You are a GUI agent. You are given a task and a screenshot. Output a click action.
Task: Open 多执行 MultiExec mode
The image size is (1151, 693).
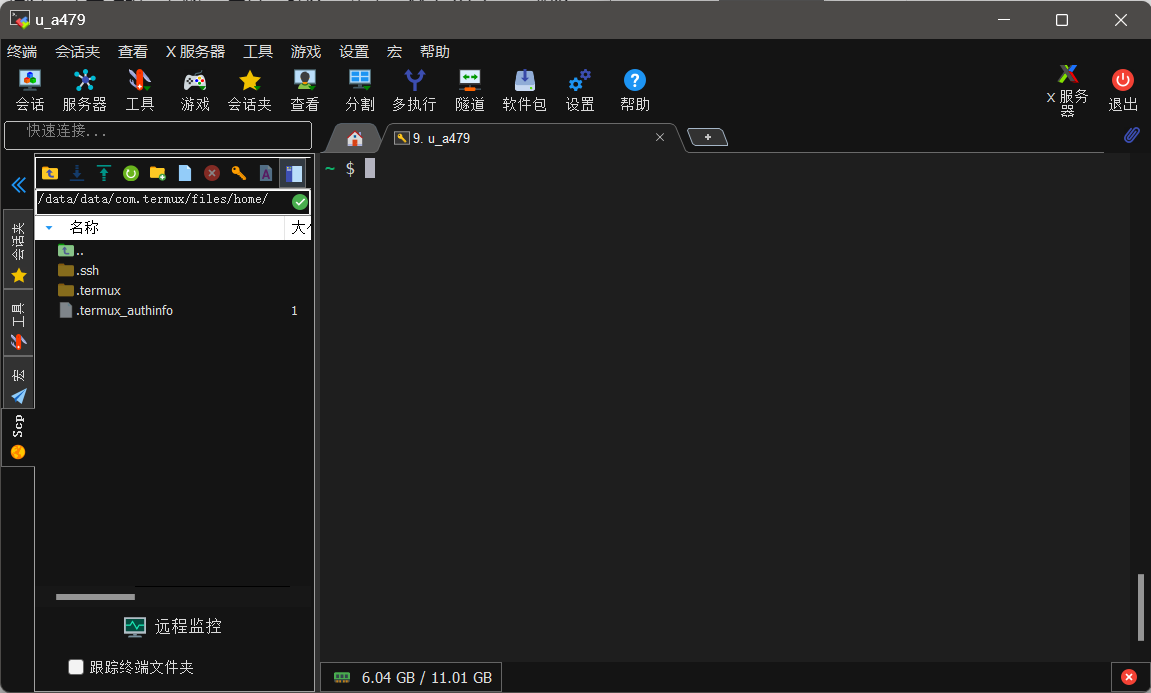[x=414, y=90]
